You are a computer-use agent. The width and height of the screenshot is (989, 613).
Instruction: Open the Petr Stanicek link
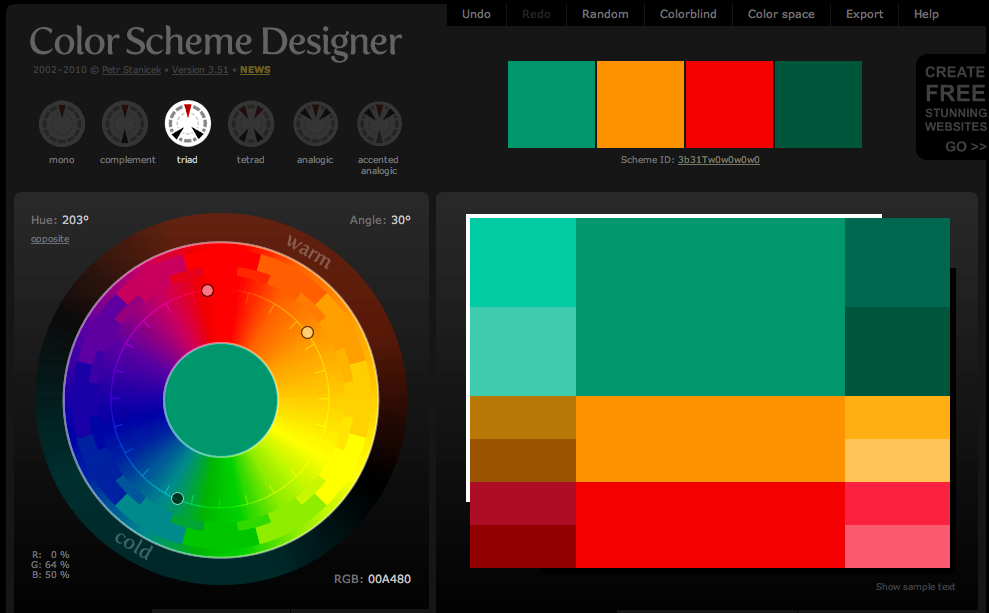coord(132,70)
